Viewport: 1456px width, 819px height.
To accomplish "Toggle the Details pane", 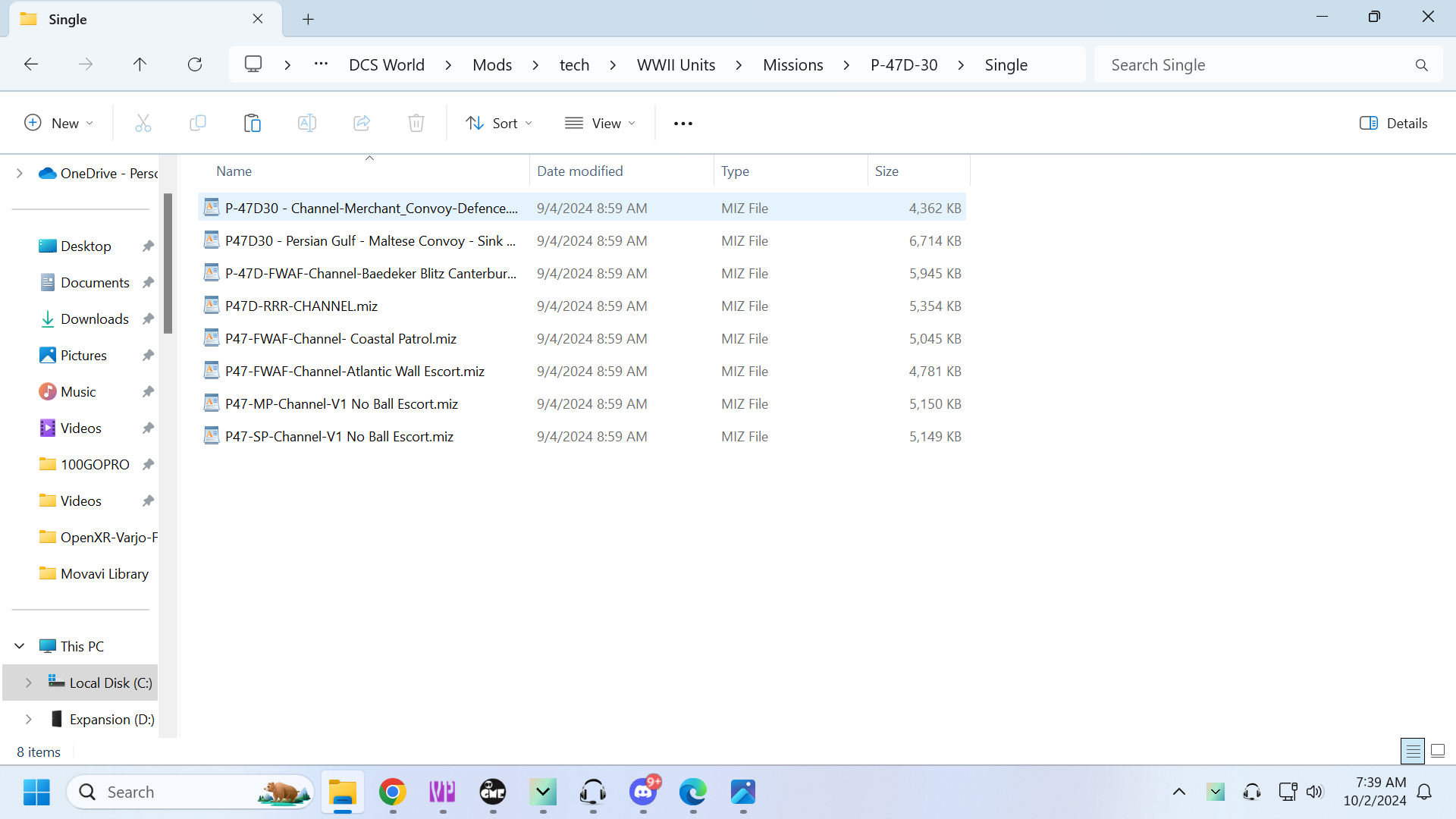I will coord(1393,123).
